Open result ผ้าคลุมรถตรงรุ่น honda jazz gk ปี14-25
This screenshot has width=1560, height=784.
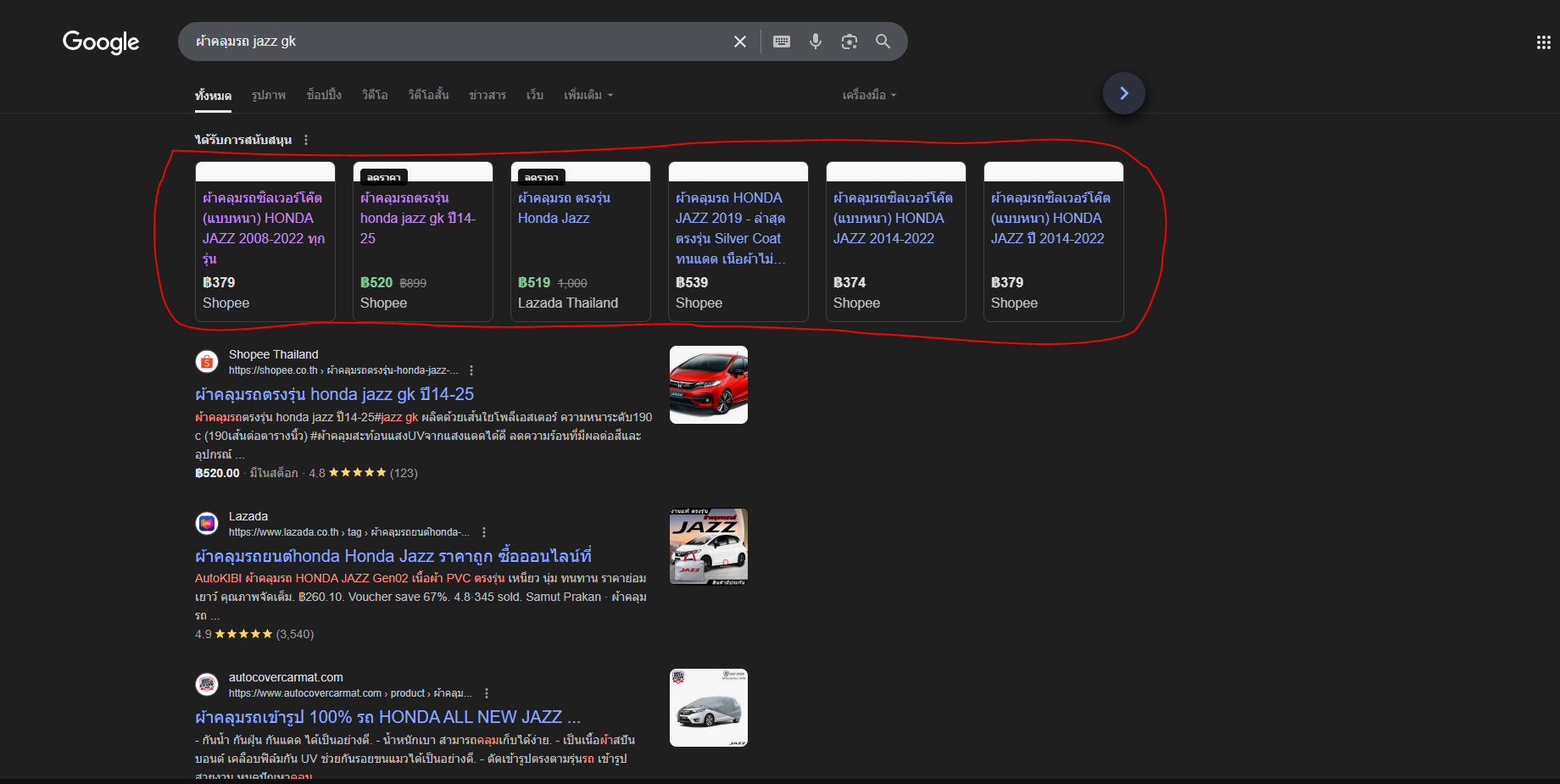pos(334,394)
